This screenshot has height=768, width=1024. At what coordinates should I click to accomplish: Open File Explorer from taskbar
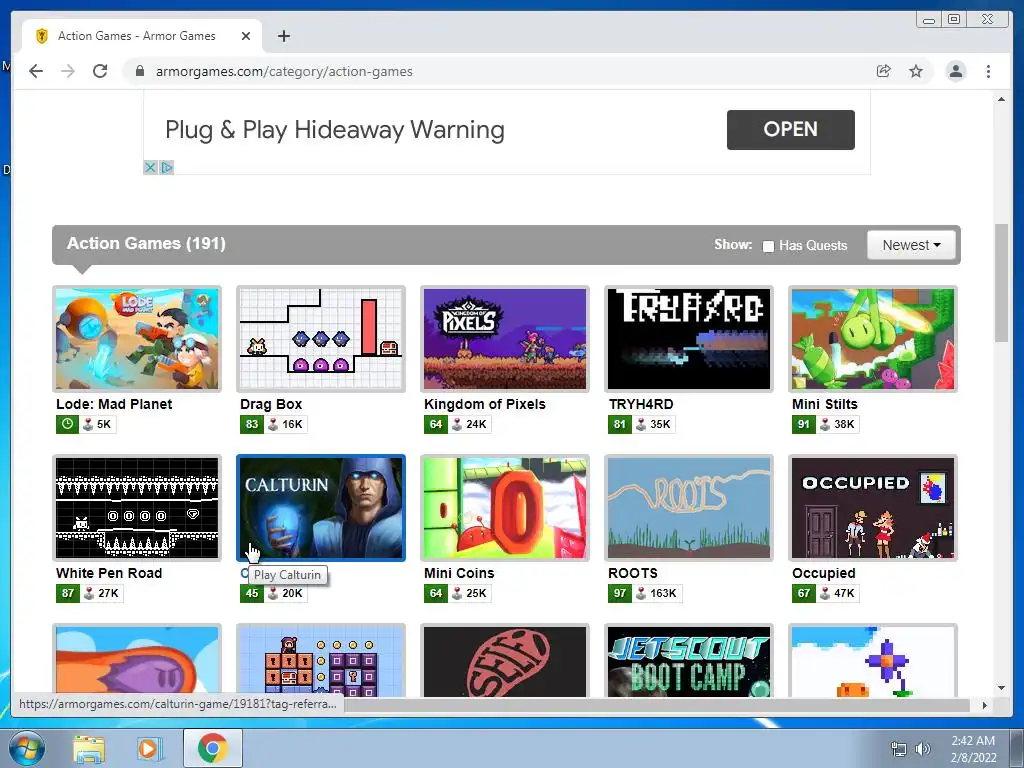point(88,749)
